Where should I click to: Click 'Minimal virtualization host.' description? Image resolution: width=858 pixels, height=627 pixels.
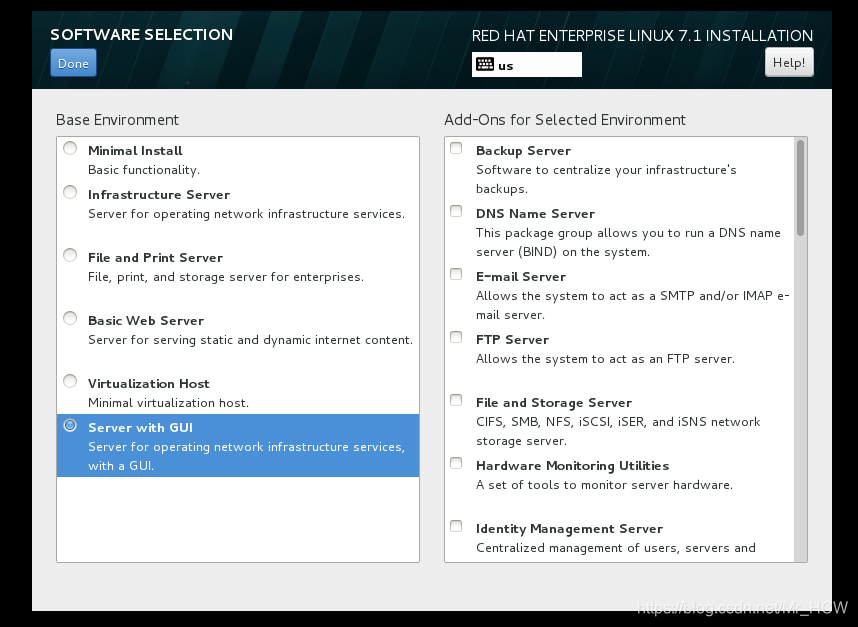169,403
